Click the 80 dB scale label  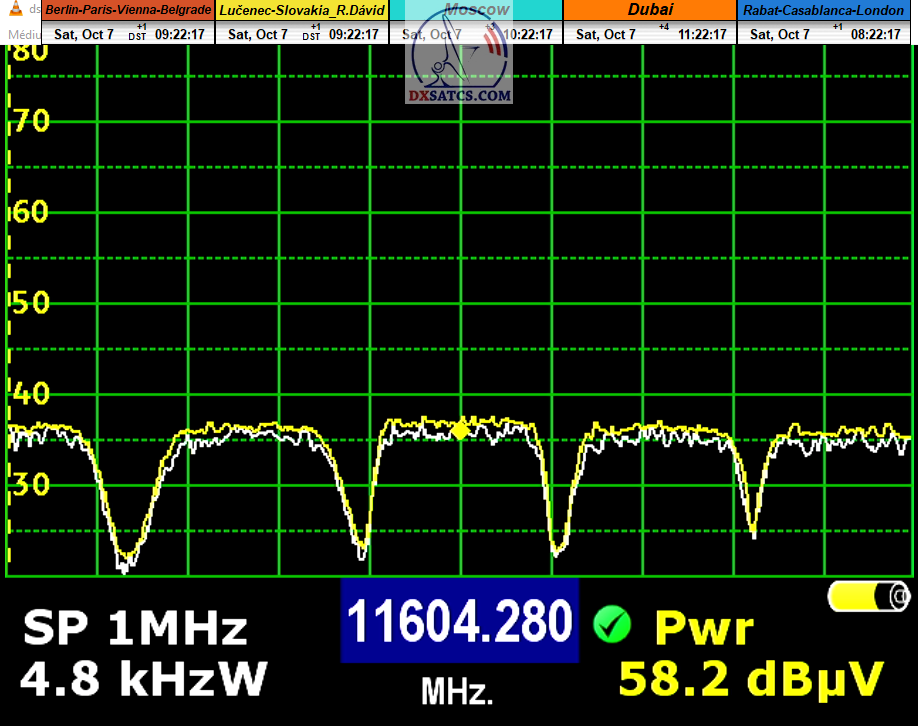pyautogui.click(x=28, y=52)
